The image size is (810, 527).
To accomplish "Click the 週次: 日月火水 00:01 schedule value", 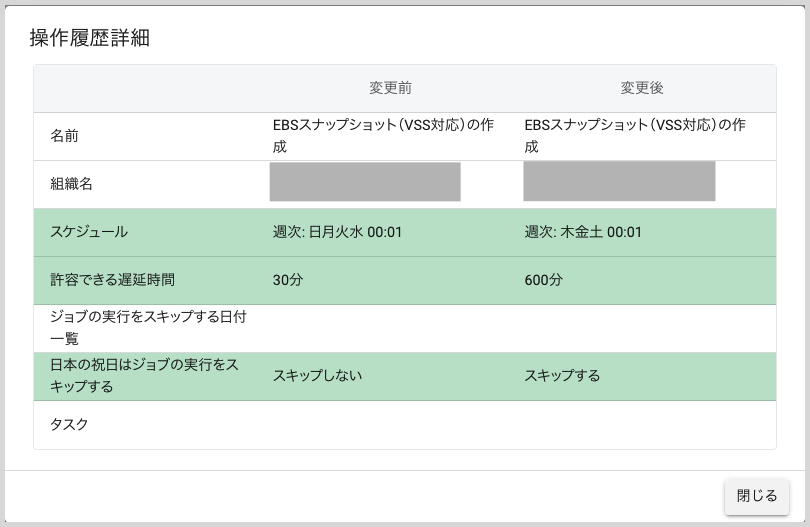I will pyautogui.click(x=337, y=232).
